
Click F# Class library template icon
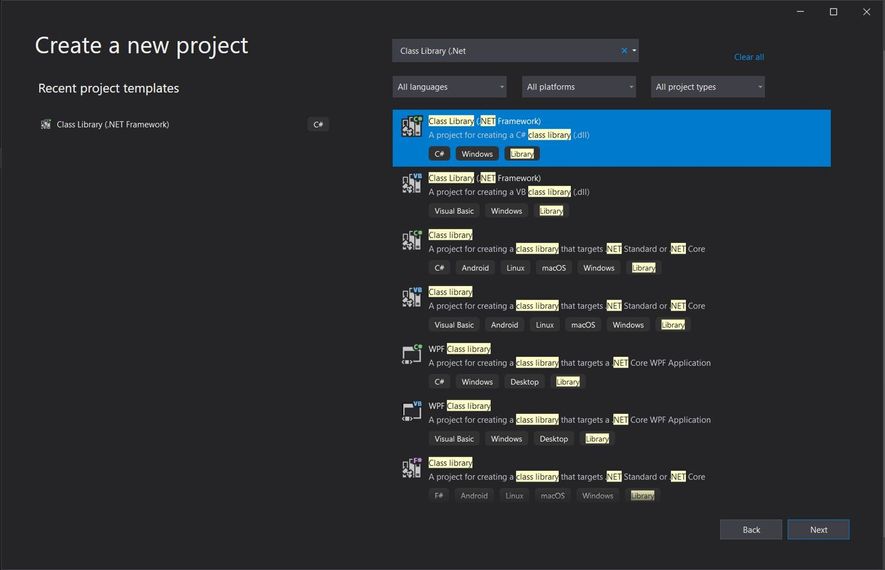click(x=411, y=468)
